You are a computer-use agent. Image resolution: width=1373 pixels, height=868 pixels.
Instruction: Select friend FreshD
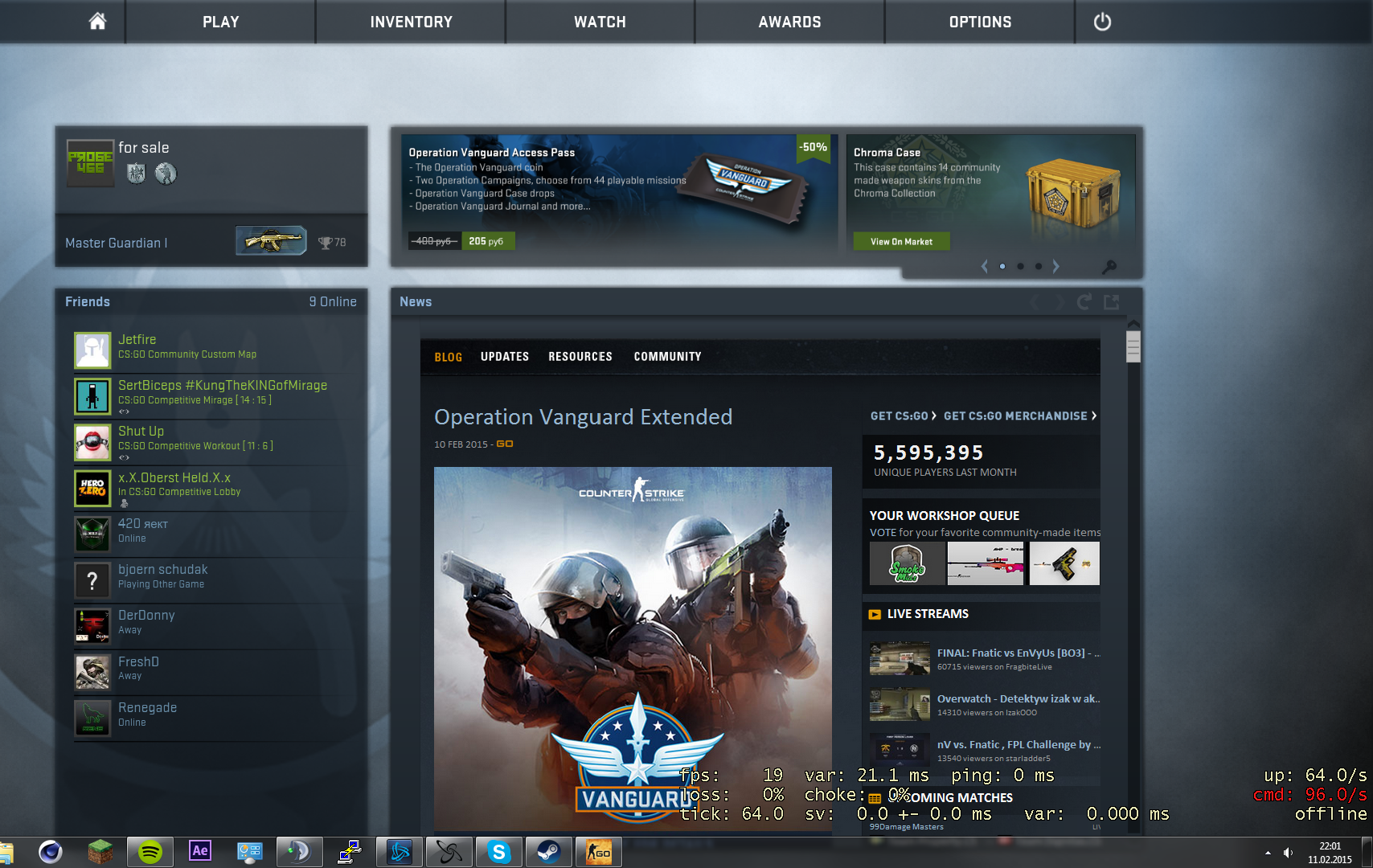tap(215, 671)
